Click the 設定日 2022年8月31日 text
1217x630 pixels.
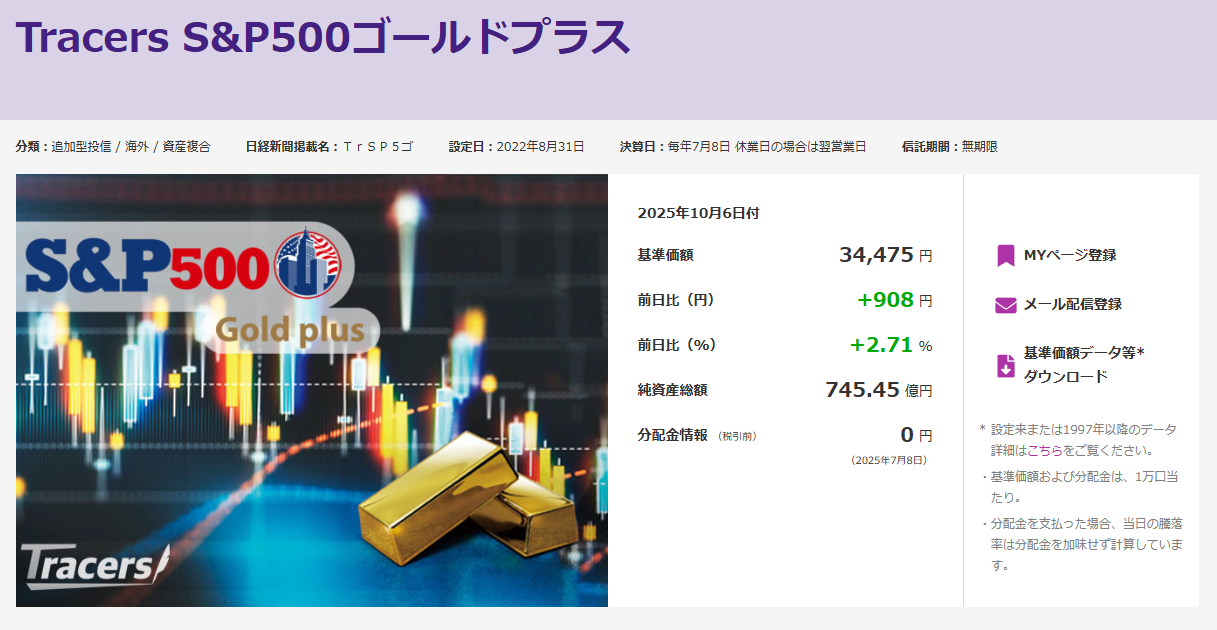click(516, 147)
